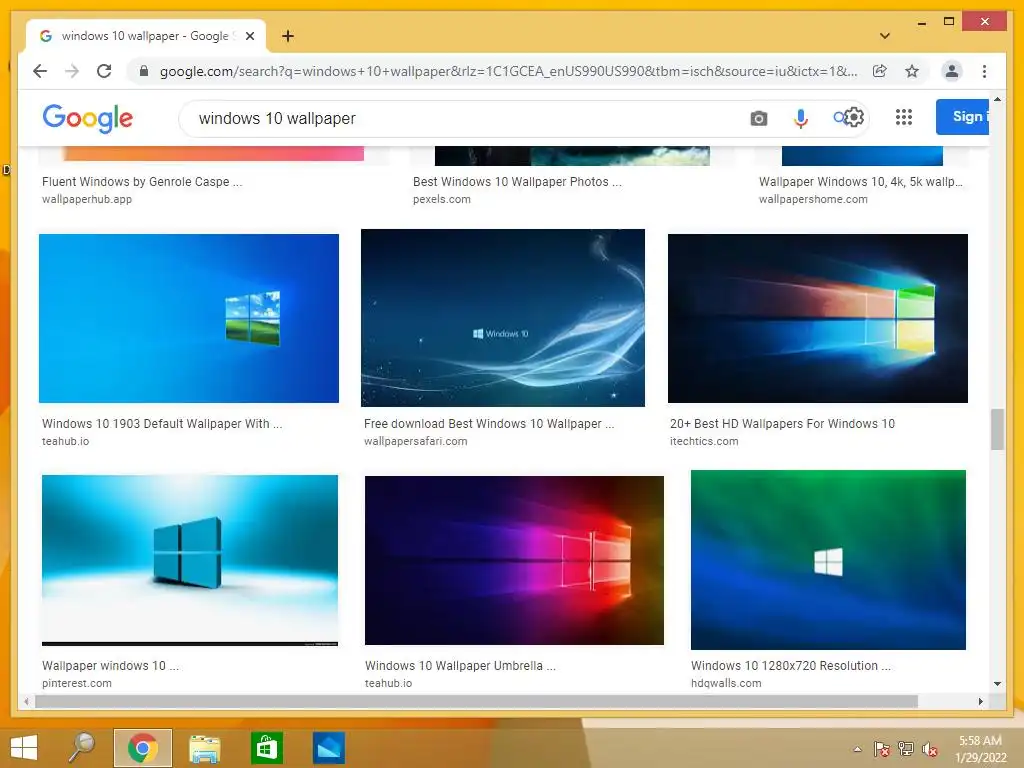Click the network tray icon

[905, 749]
